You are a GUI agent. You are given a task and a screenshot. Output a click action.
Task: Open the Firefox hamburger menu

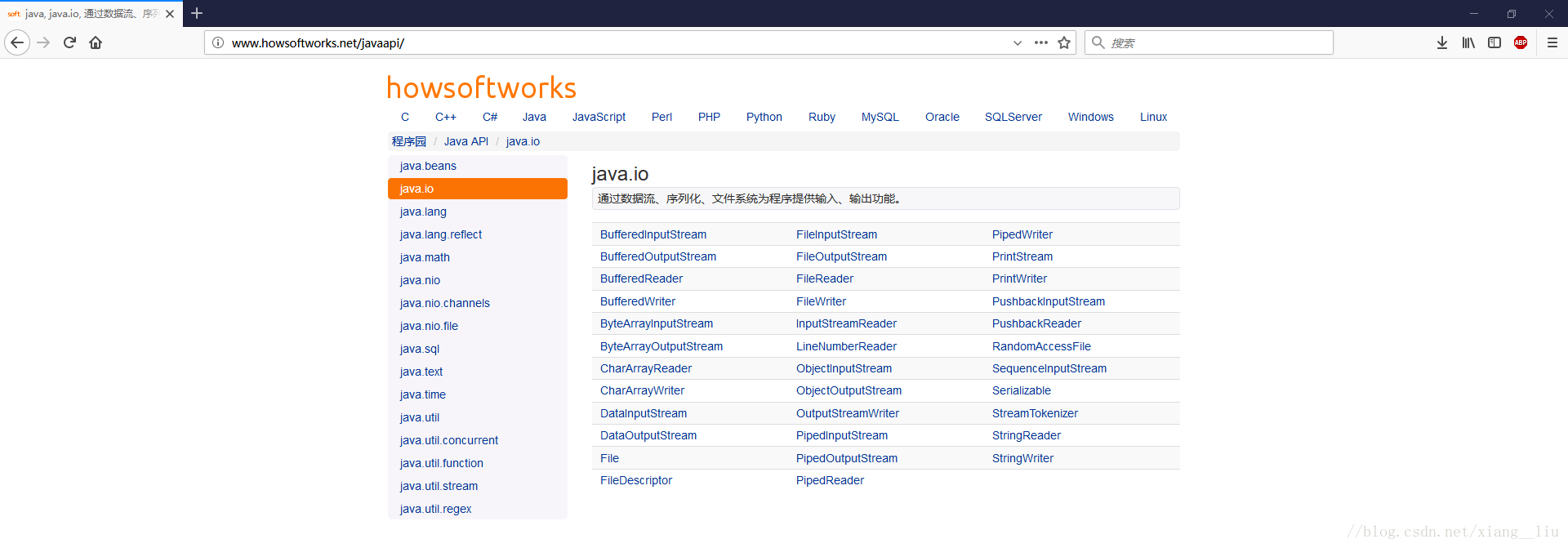click(1552, 42)
